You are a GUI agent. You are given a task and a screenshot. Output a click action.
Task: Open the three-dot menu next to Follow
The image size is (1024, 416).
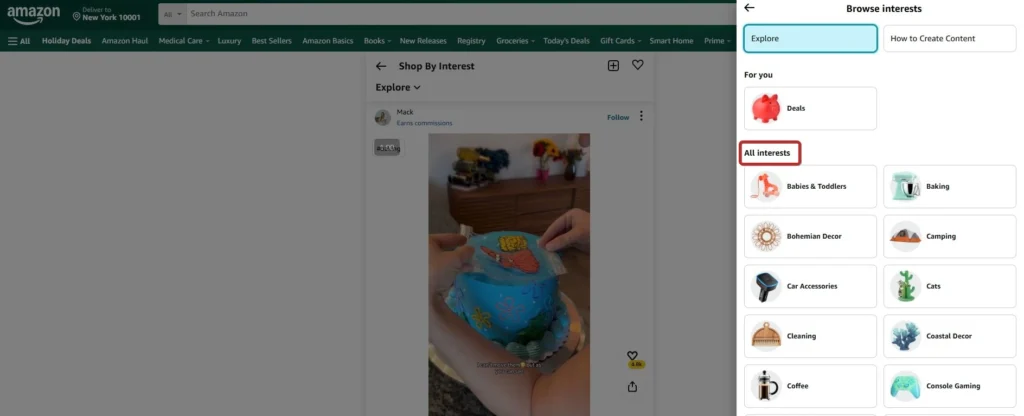coord(642,117)
